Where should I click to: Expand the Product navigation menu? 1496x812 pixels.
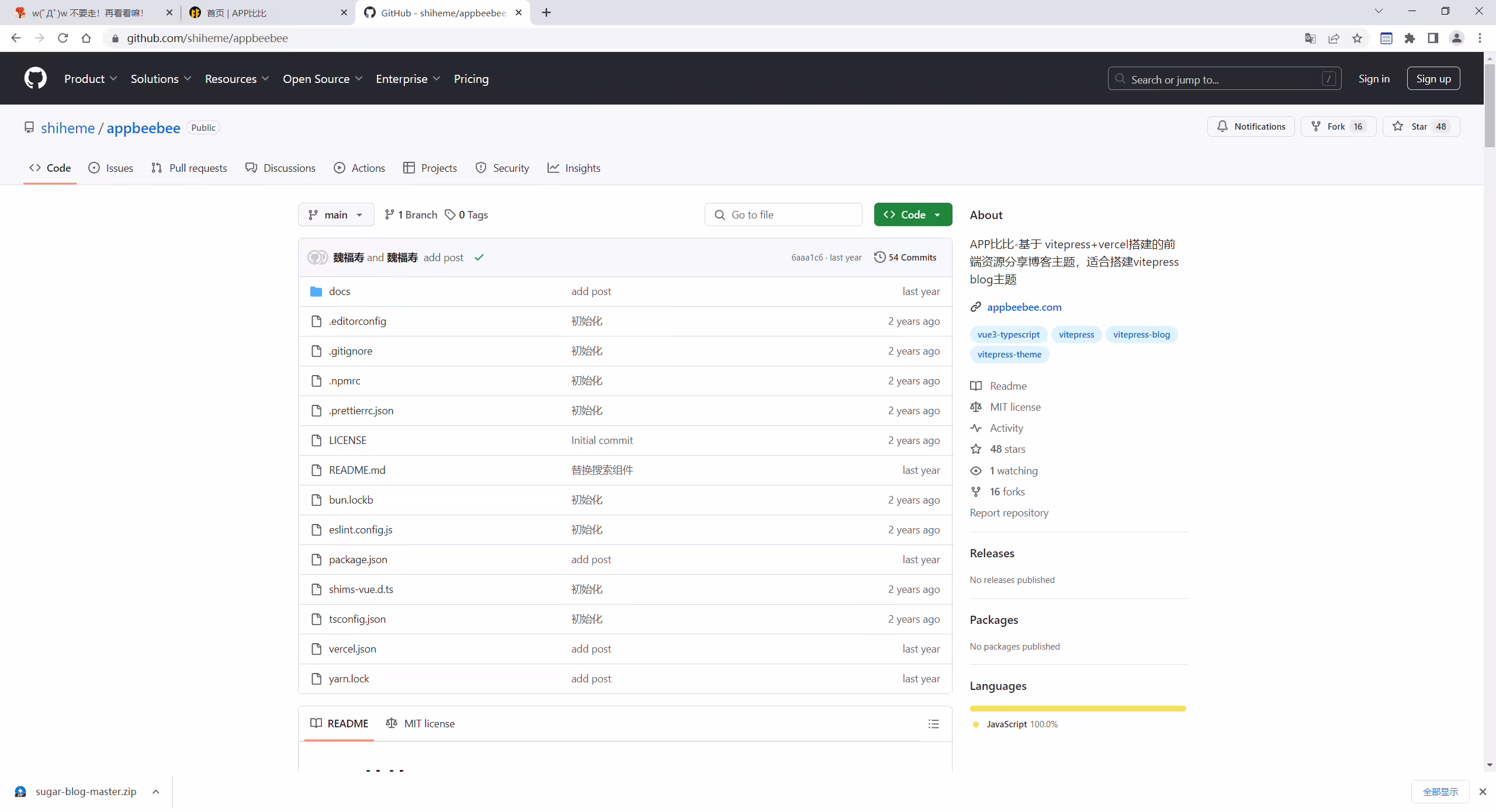point(91,79)
